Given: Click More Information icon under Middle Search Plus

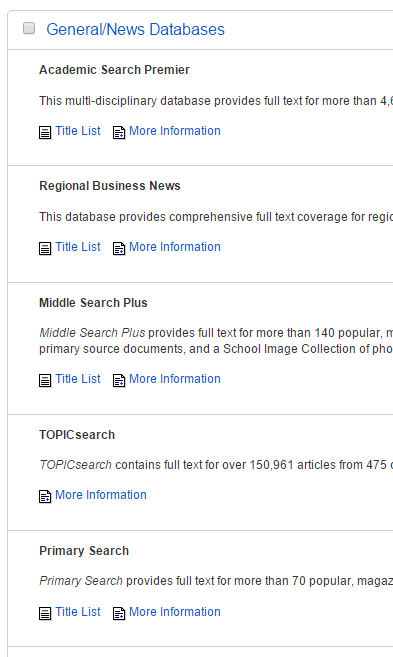Looking at the screenshot, I should pos(119,380).
